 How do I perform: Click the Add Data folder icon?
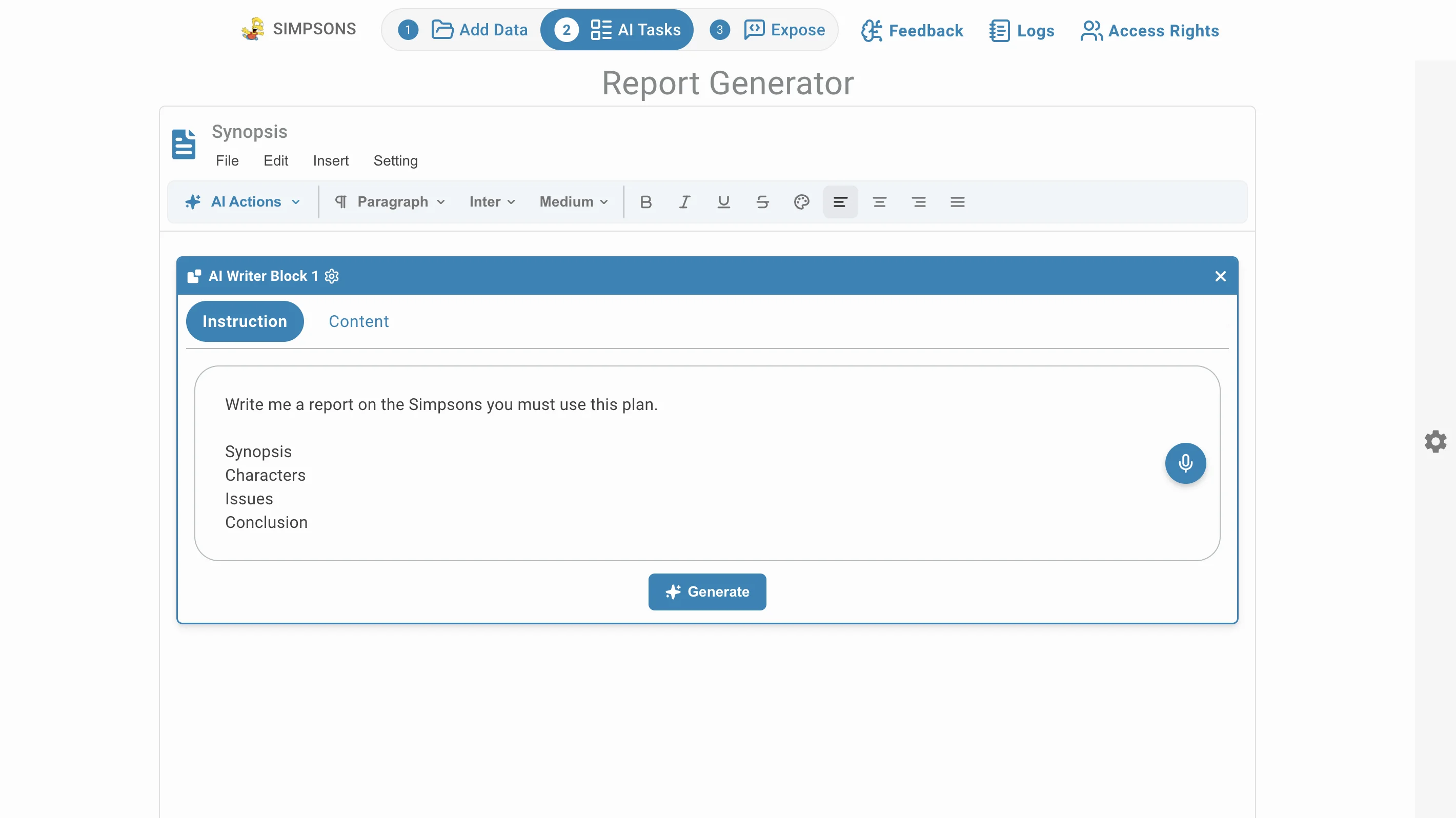(x=442, y=29)
